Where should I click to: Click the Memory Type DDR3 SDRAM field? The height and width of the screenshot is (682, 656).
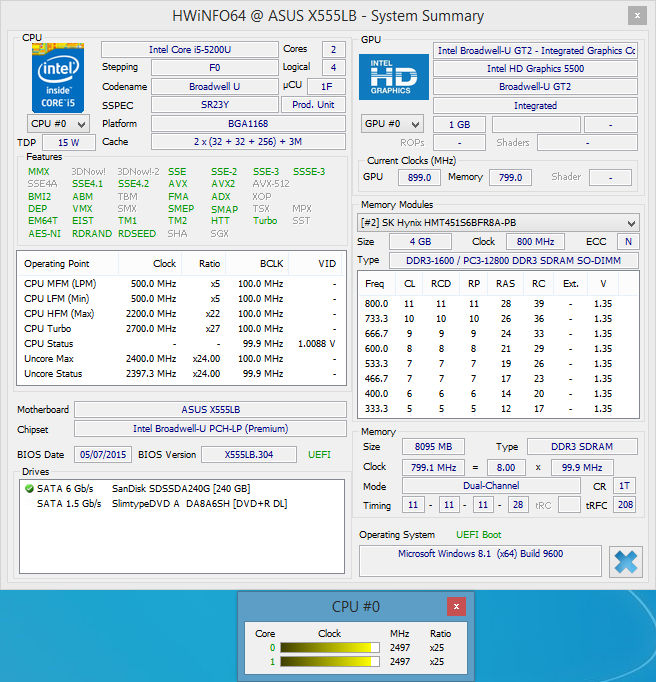pos(582,447)
